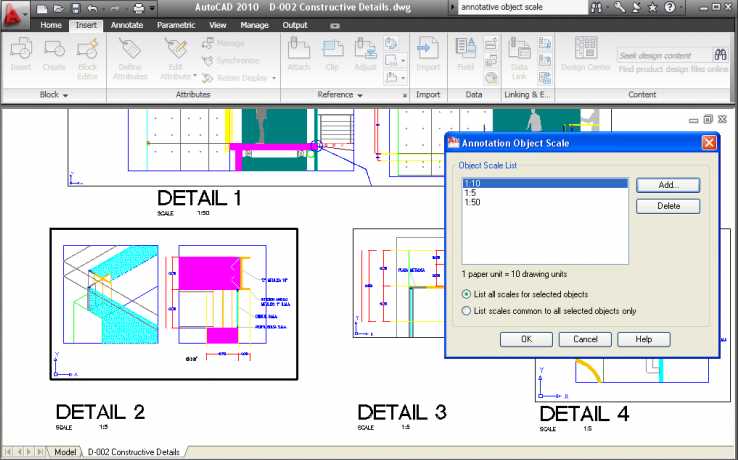Minimize ribbon using the toggle after Output tab
Viewport: 738px width, 460px height.
coord(335,26)
